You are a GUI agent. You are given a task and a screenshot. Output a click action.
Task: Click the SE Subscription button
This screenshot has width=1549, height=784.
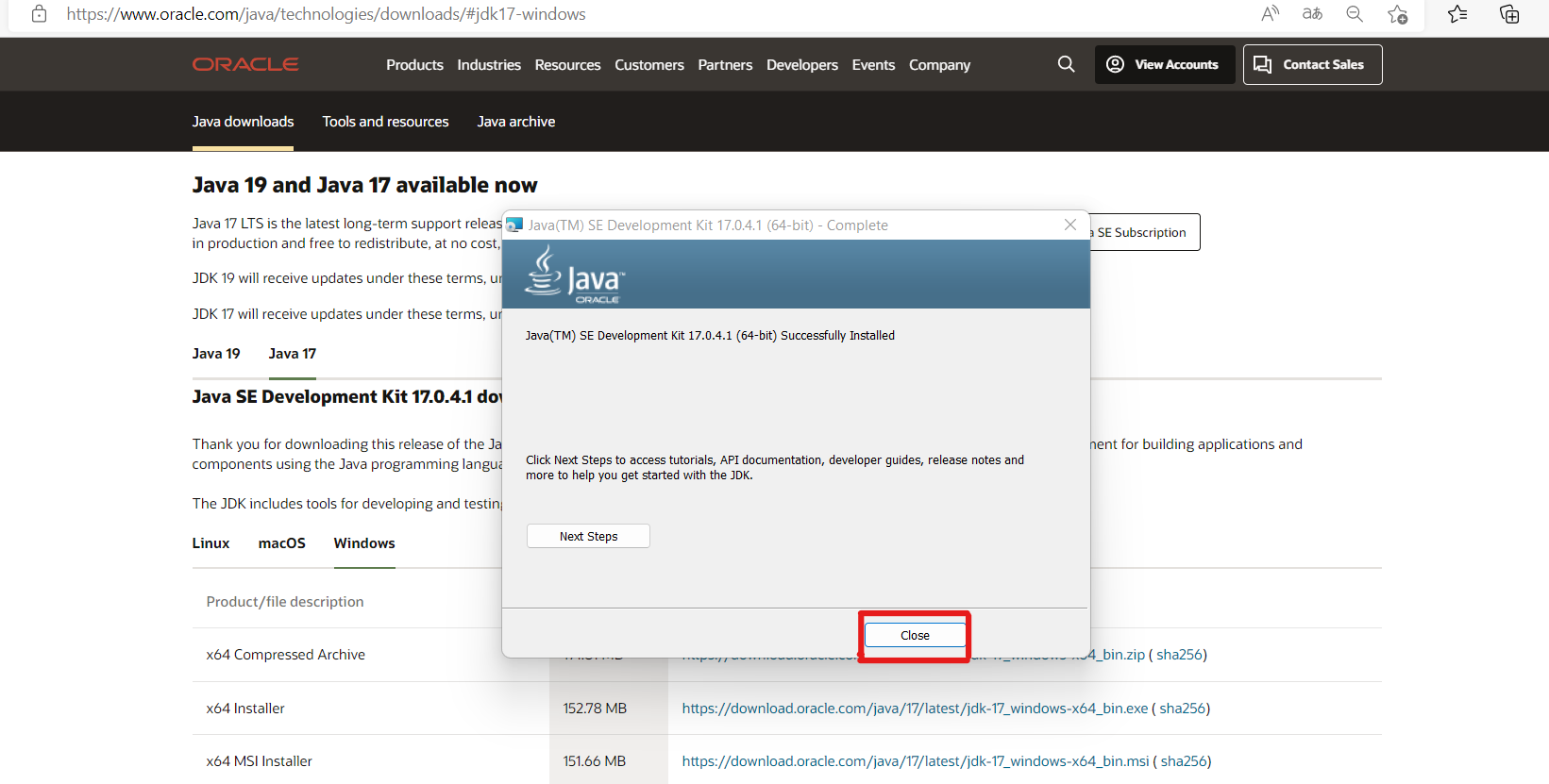coord(1144,232)
